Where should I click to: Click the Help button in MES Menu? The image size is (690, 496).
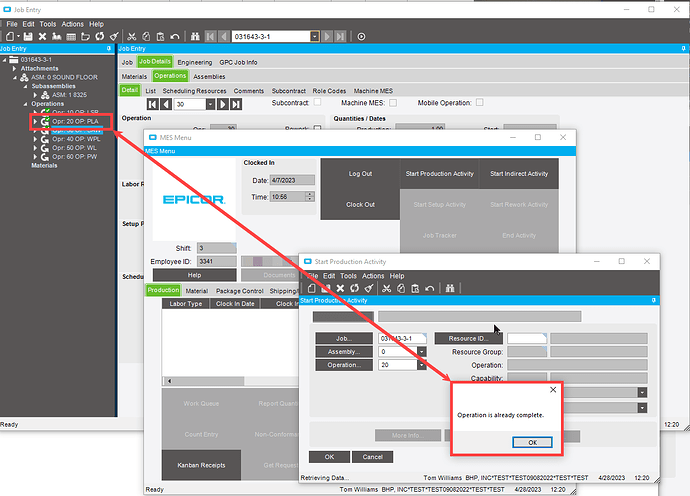tap(195, 275)
